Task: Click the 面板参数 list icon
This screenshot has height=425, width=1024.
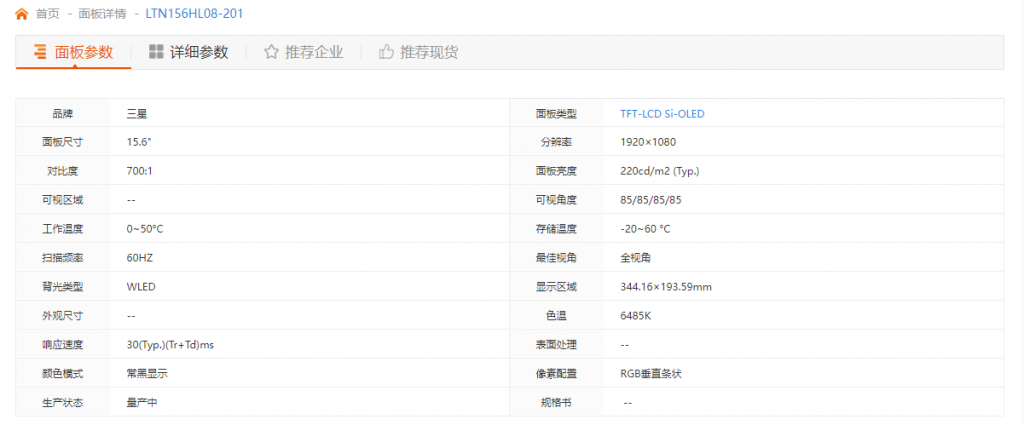Action: pyautogui.click(x=40, y=52)
